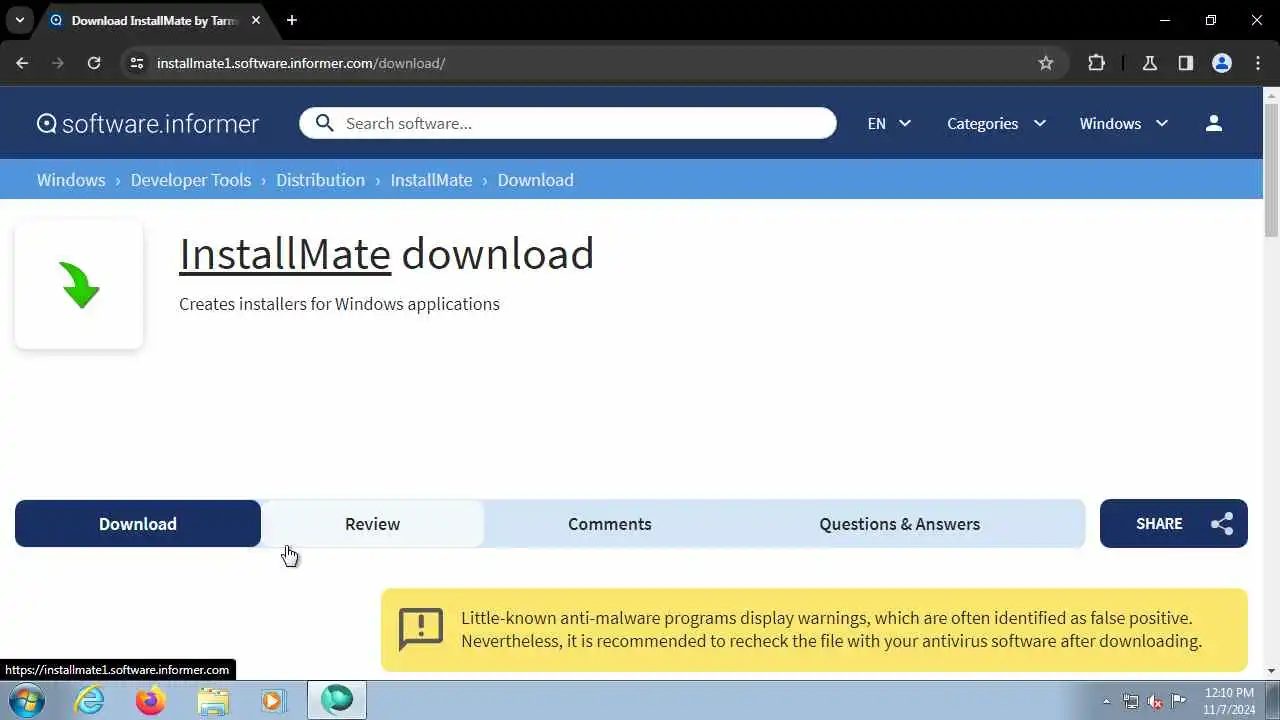Expand the Windows platform dropdown

1124,123
